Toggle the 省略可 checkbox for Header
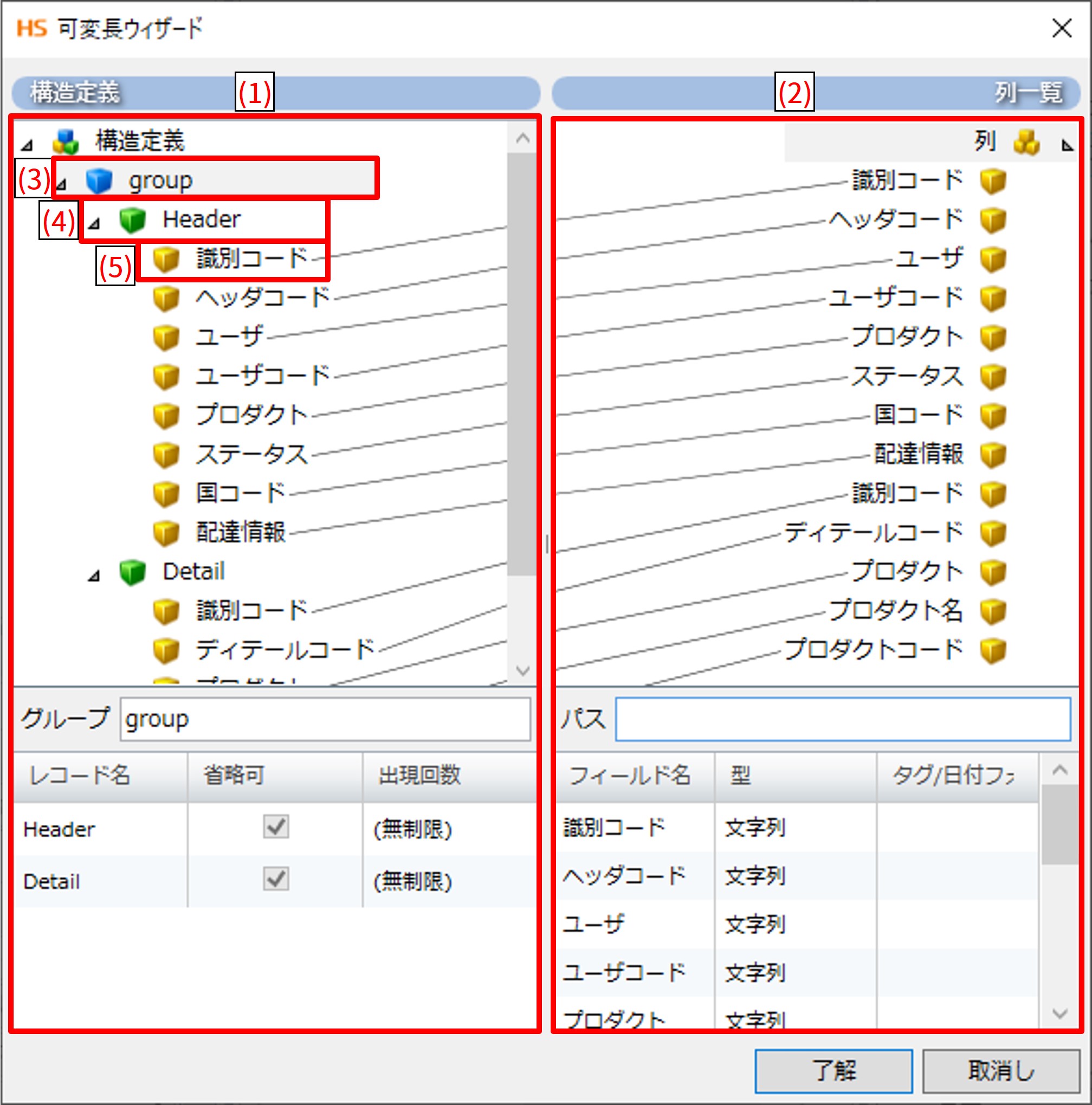 [x=276, y=826]
